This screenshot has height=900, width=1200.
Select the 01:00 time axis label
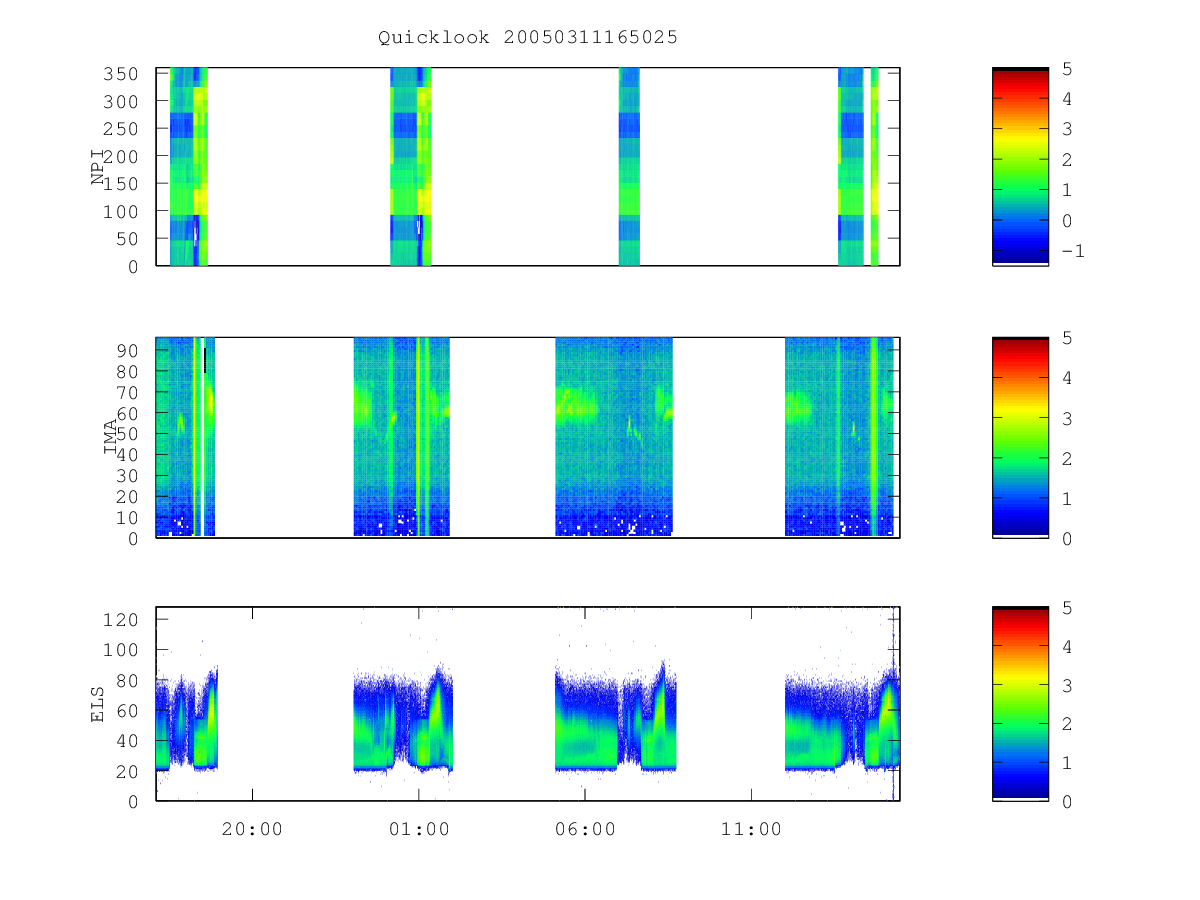click(x=418, y=829)
